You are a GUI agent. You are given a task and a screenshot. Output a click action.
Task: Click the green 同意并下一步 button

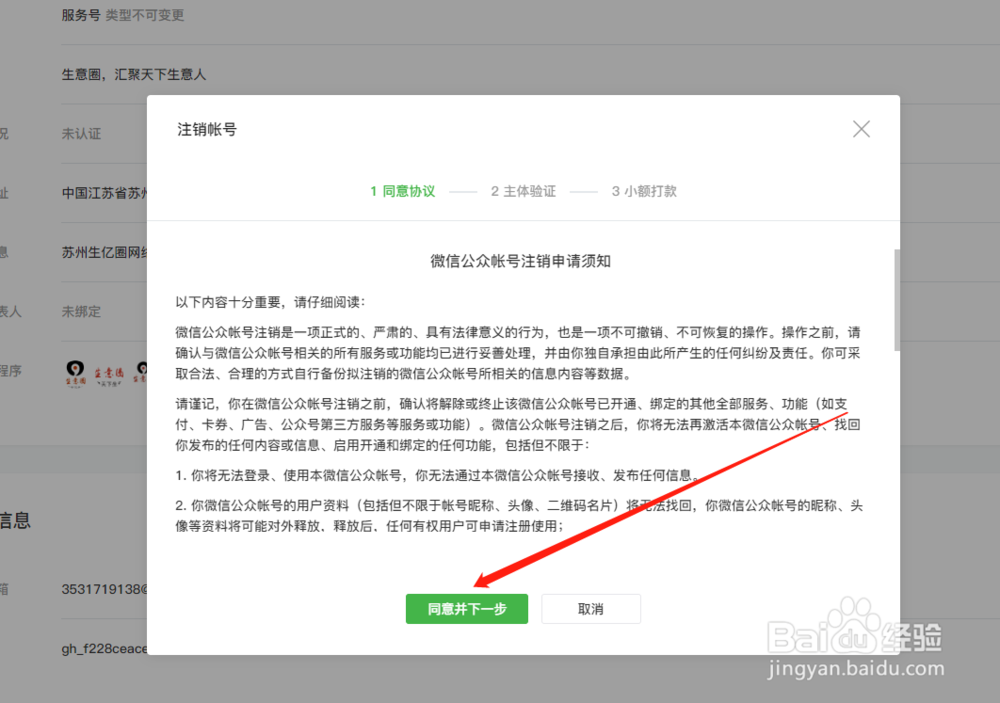point(467,609)
